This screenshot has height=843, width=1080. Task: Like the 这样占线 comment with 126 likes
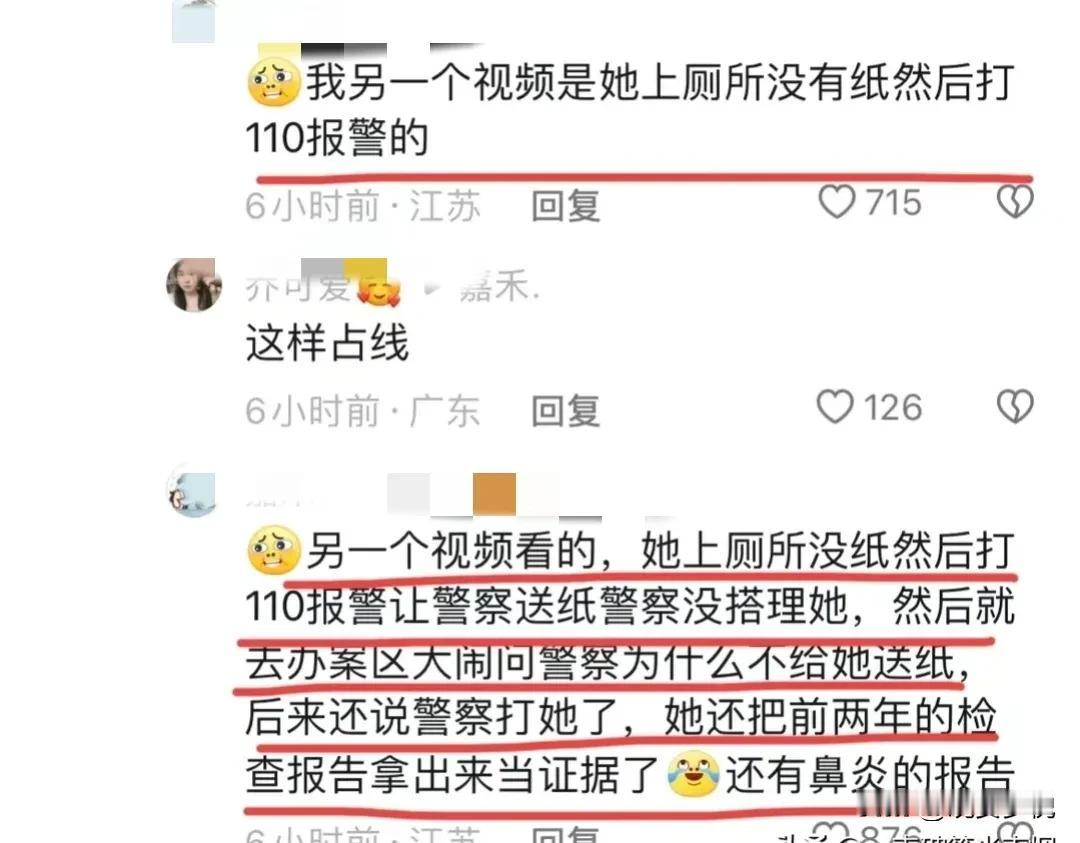pos(835,406)
